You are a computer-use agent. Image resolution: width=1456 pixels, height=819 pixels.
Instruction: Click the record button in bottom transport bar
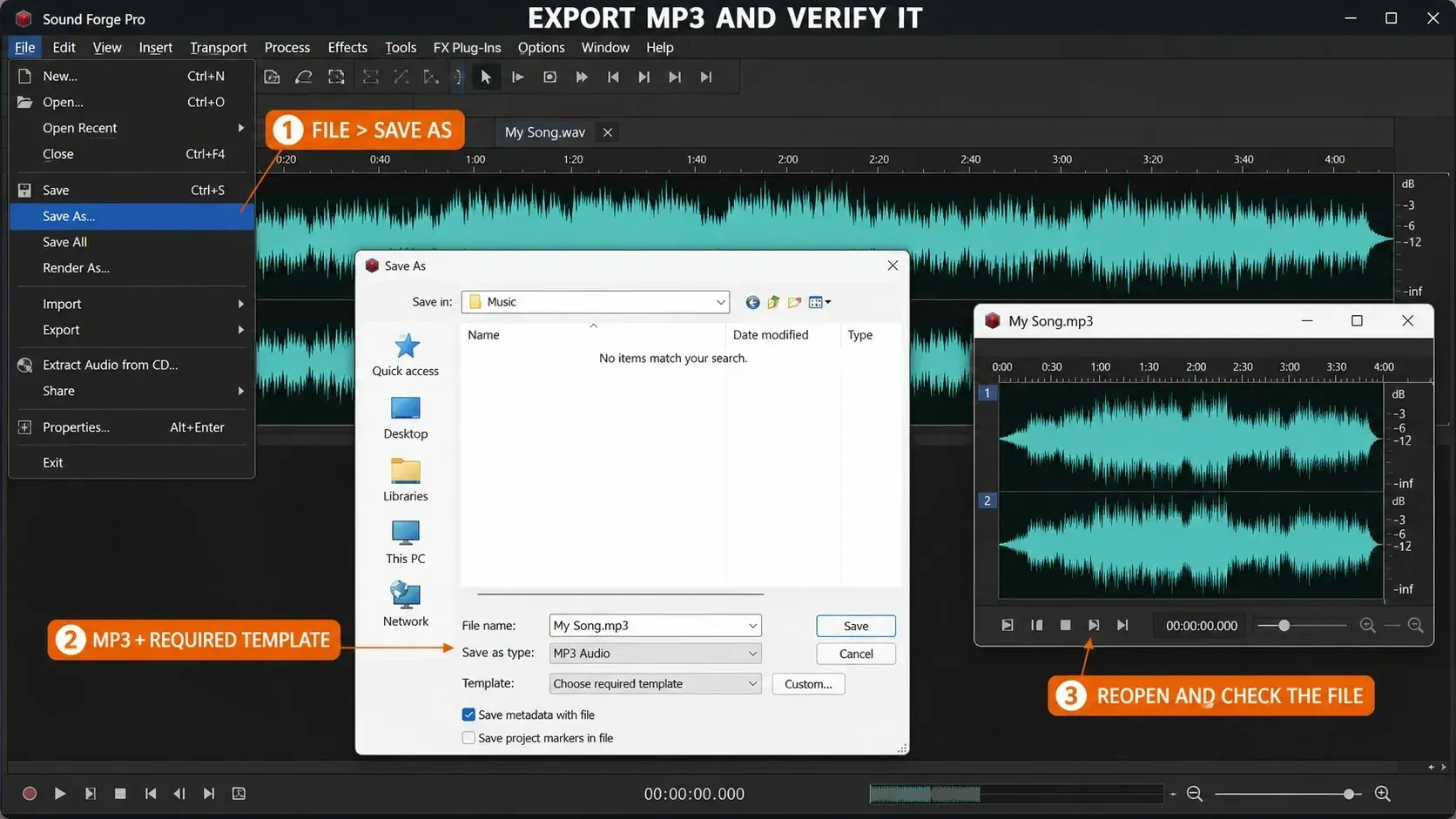pos(30,794)
